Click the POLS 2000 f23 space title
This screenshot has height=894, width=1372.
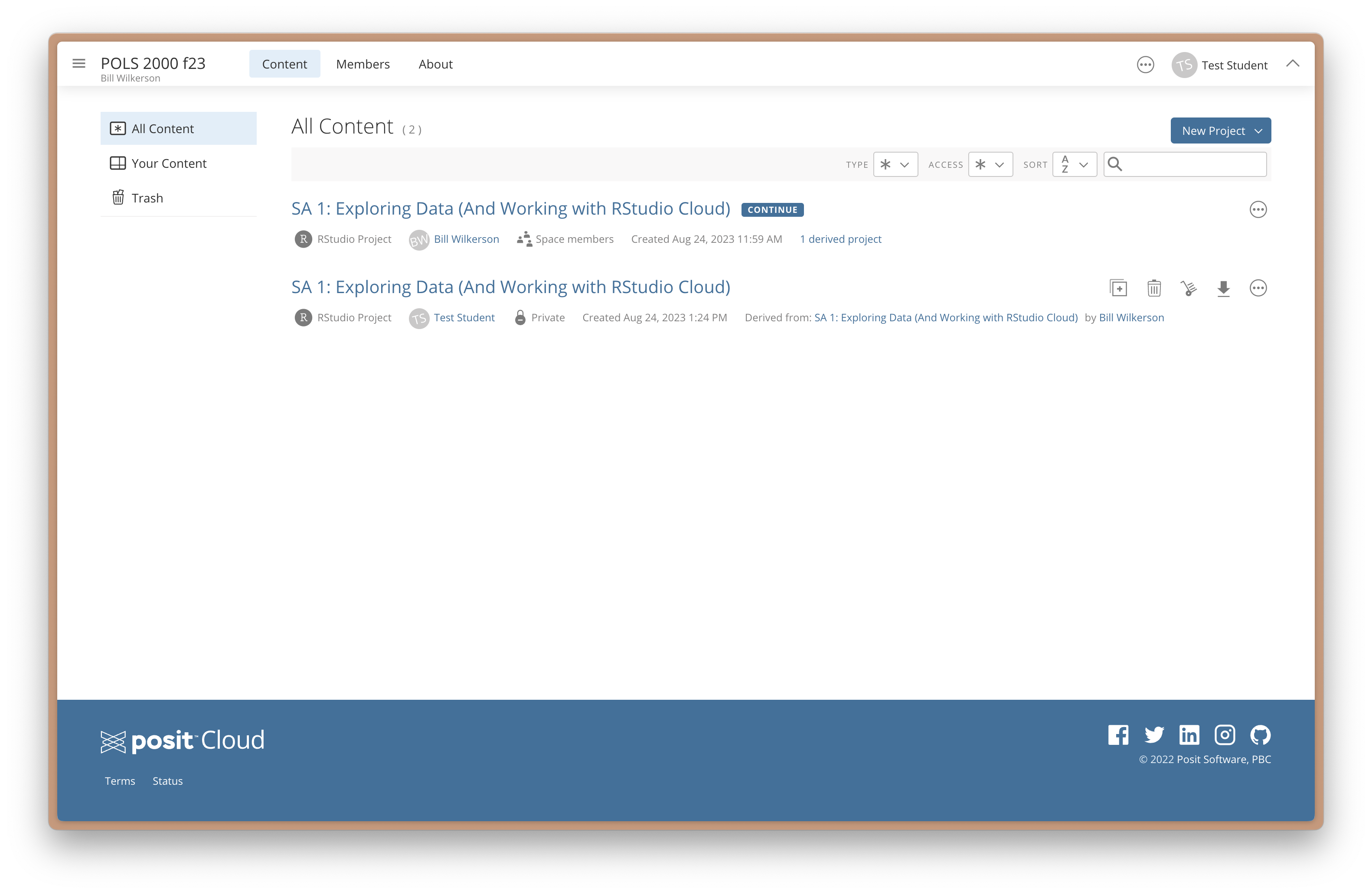[153, 63]
